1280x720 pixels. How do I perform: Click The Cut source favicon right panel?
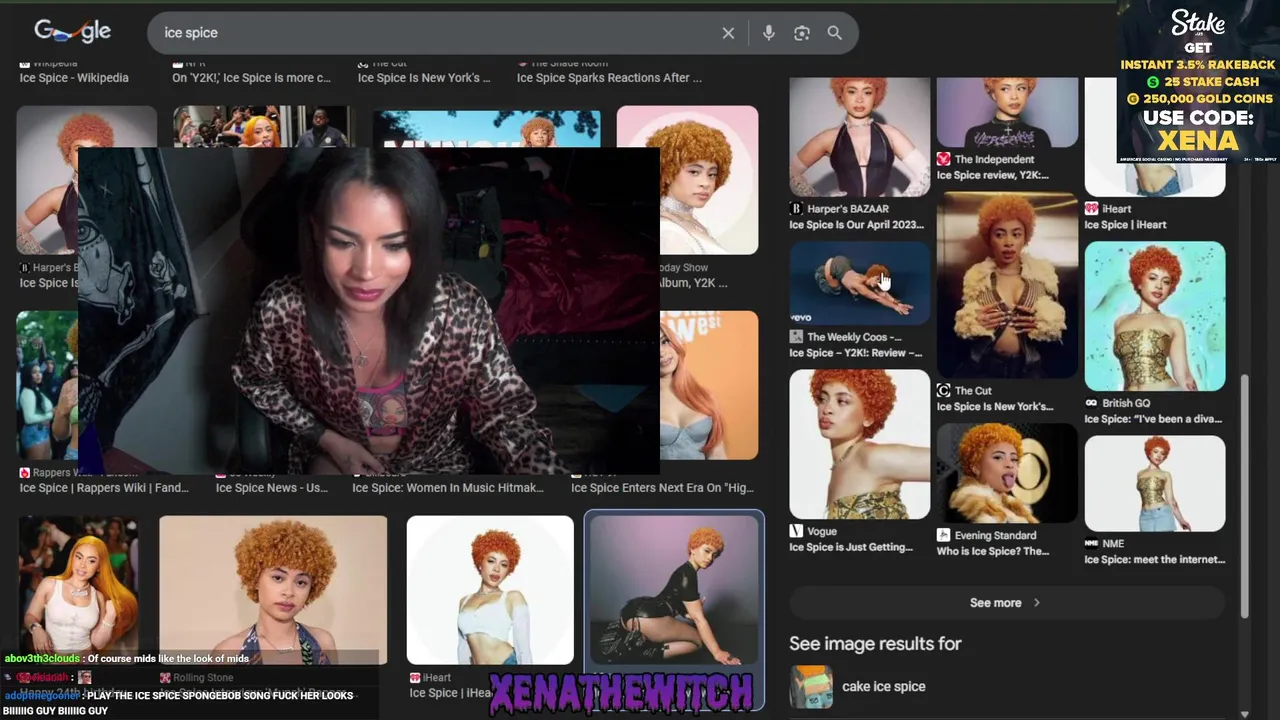[x=943, y=390]
